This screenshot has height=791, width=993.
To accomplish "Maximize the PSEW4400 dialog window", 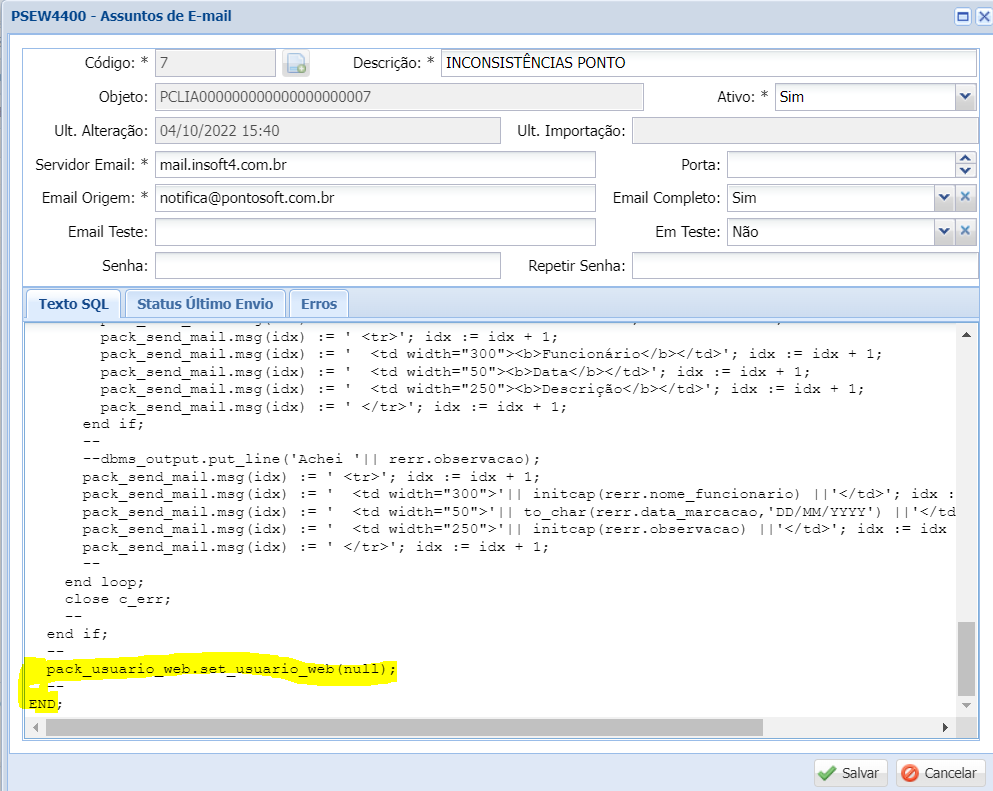I will 963,16.
